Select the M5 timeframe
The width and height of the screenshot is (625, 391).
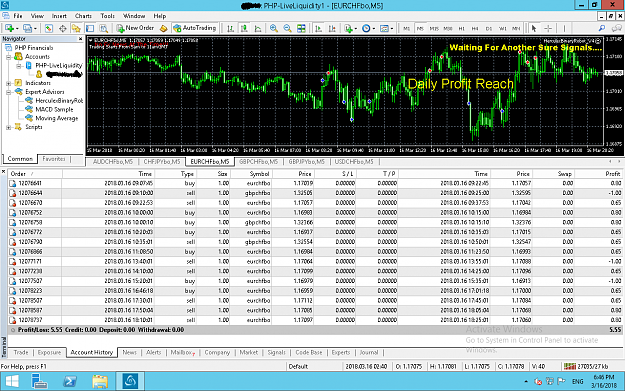[420, 28]
